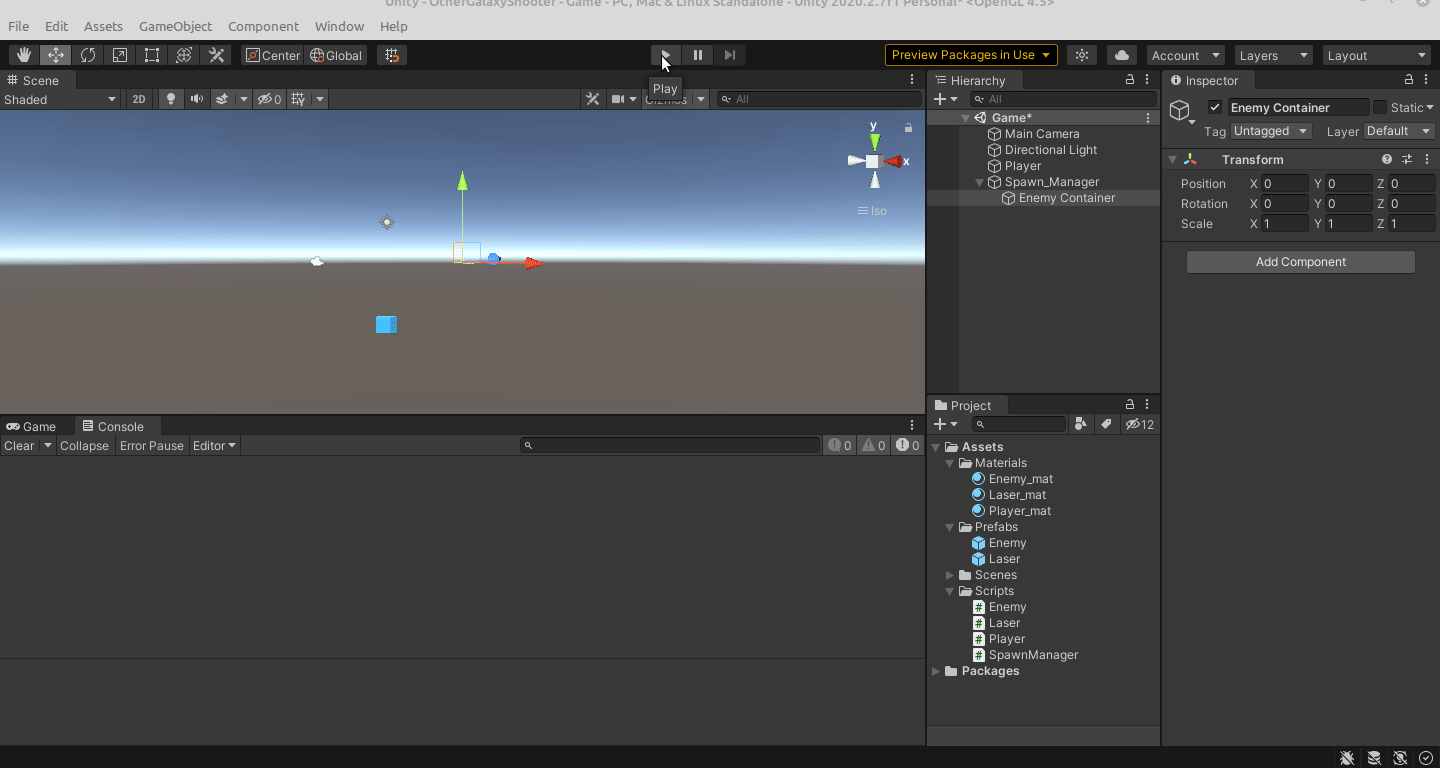The image size is (1440, 768).
Task: Clear the console with Clear button
Action: tap(19, 446)
